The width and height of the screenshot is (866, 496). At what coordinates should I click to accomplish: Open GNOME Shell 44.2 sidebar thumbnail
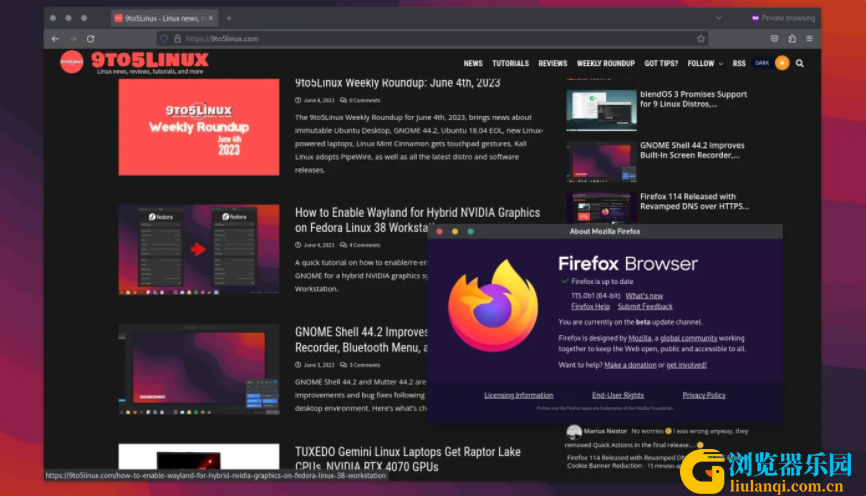(601, 161)
